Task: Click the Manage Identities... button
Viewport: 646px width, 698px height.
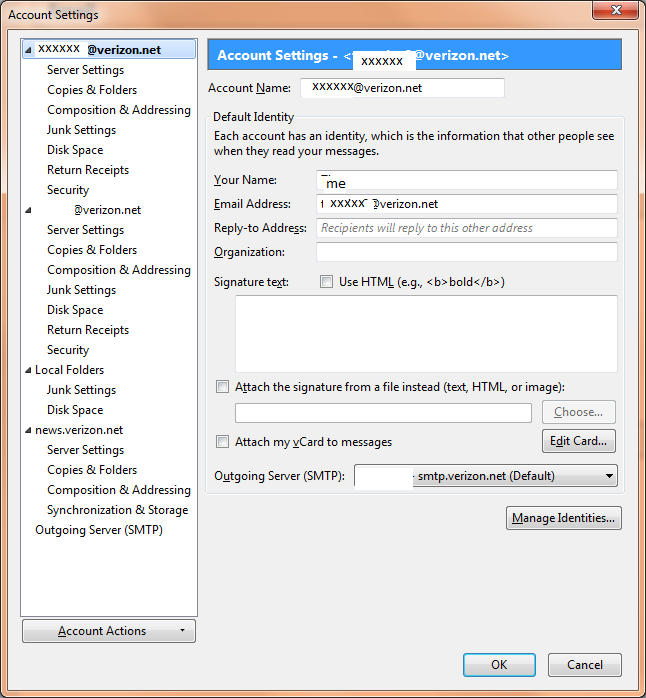Action: (563, 518)
